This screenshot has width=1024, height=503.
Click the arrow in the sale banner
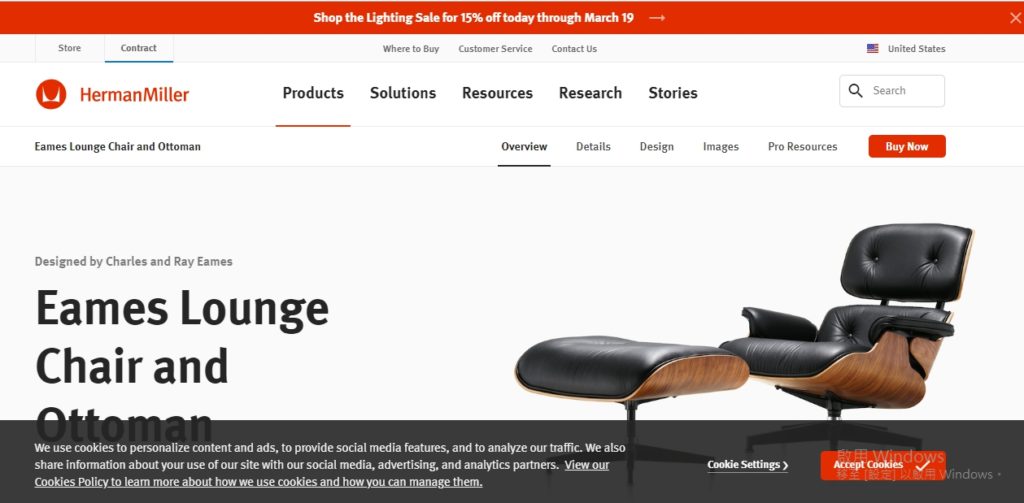657,18
